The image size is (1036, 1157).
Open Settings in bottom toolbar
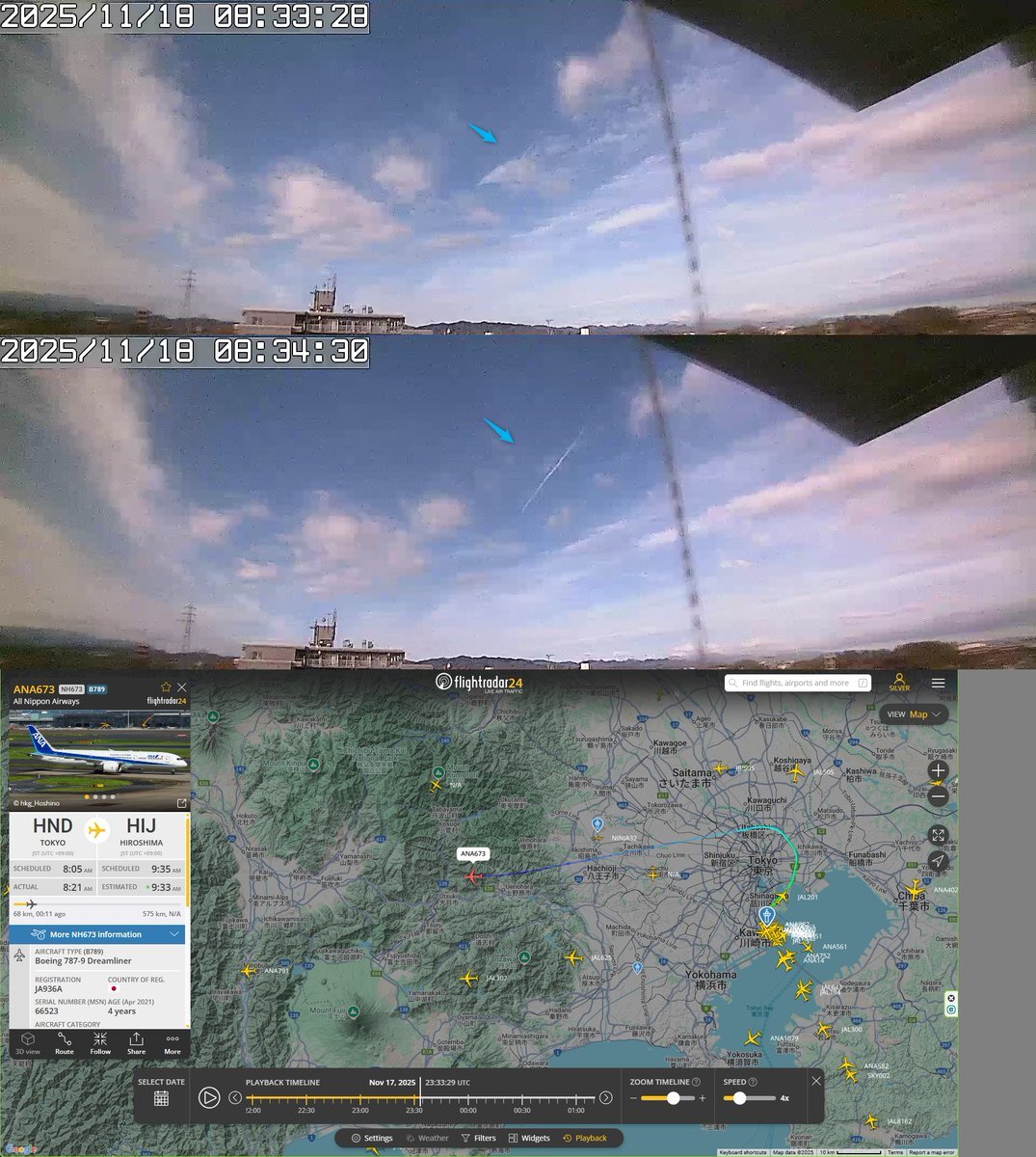click(x=372, y=1138)
